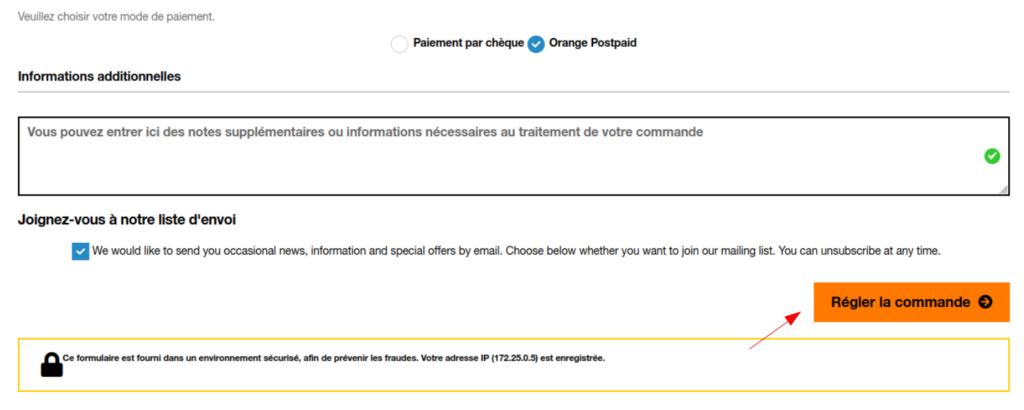Click the Orange Postpaid label text
This screenshot has width=1024, height=410.
click(593, 44)
